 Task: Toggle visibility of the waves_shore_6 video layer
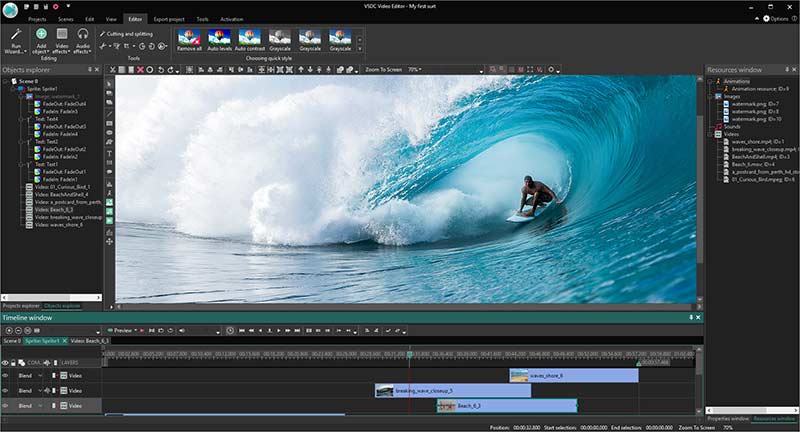tap(5, 375)
